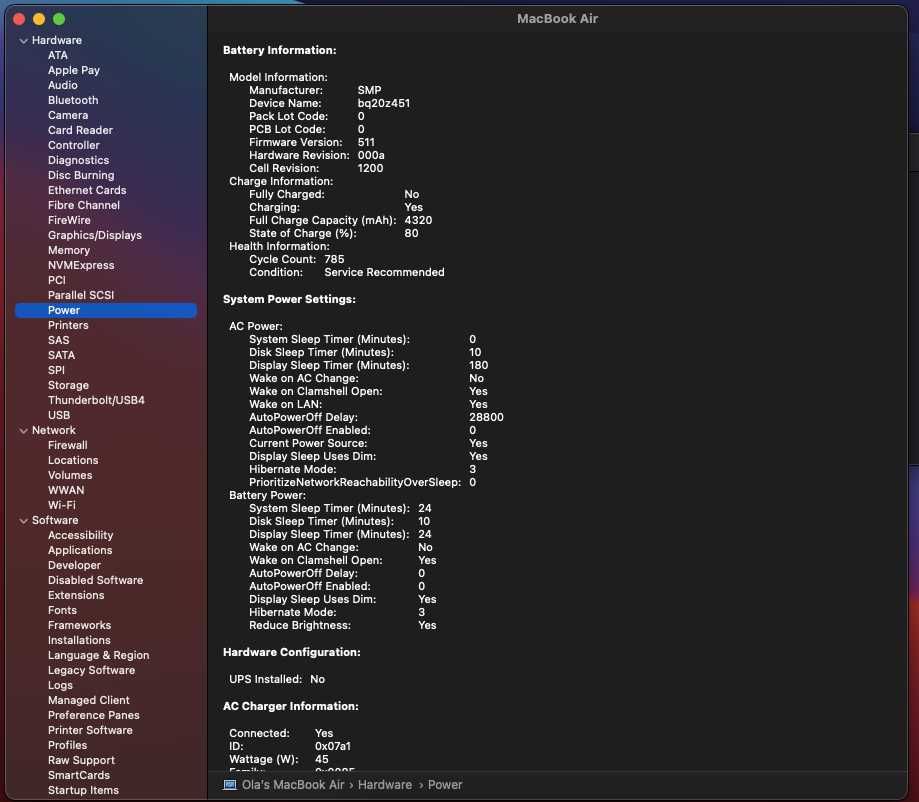Viewport: 919px width, 802px height.
Task: Select Developer under Software
Action: (74, 565)
